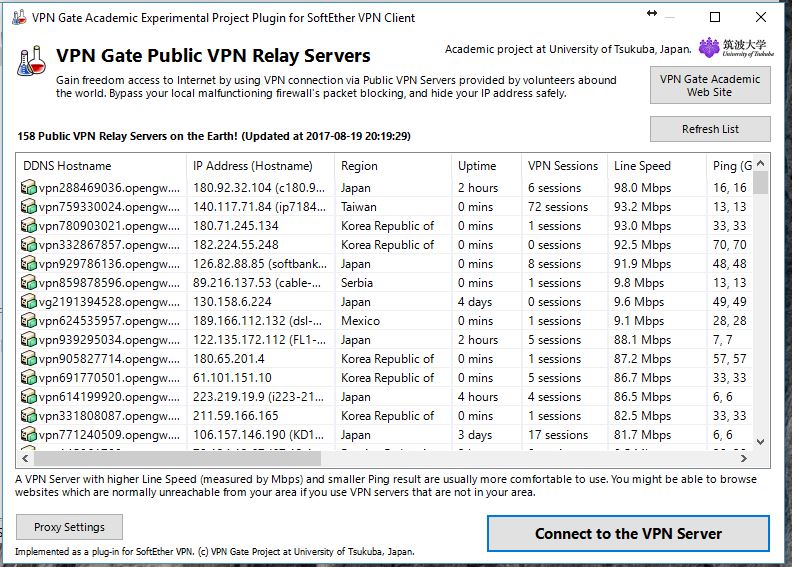Connect to the VPN Server
792x567 pixels.
point(628,534)
